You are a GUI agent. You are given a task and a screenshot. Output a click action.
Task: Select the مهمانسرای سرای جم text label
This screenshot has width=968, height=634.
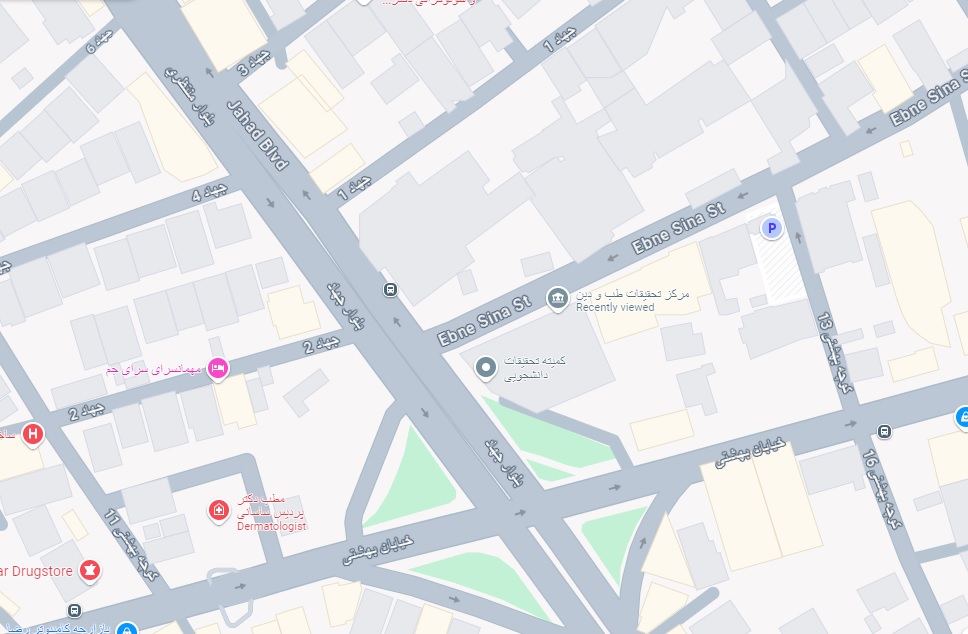click(x=154, y=369)
